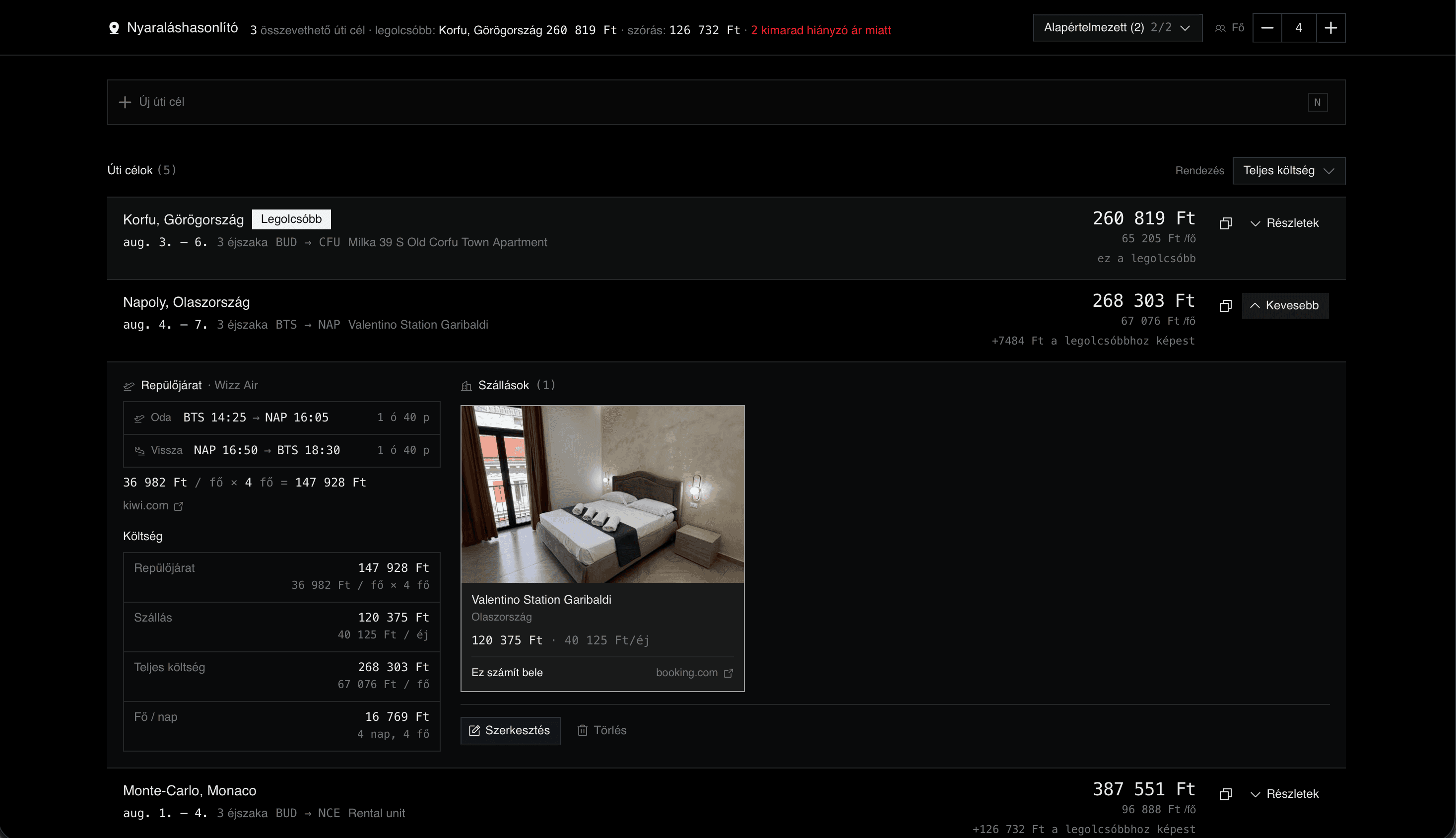Image resolution: width=1456 pixels, height=838 pixels.
Task: Click the Új úti cél add field
Action: (726, 102)
